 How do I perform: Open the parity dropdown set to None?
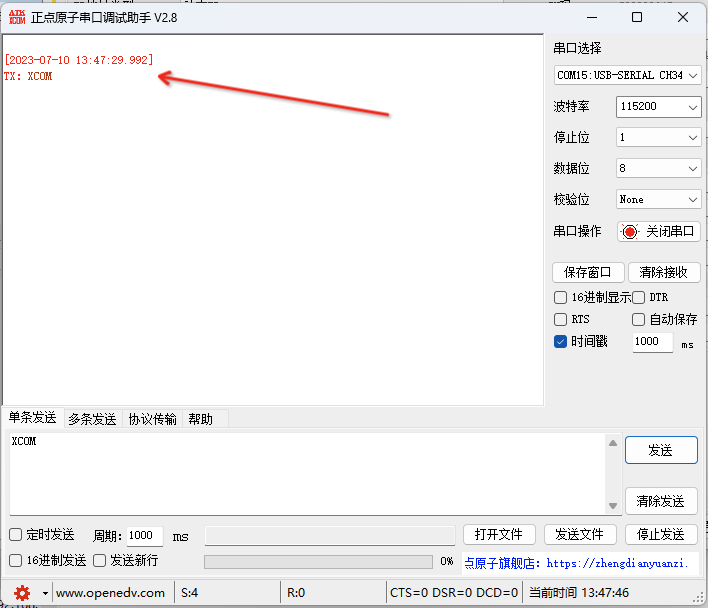click(658, 199)
